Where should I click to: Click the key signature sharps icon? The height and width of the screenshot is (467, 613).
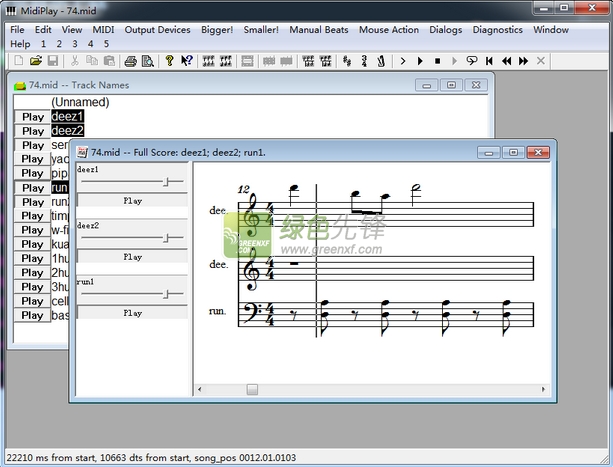click(347, 61)
